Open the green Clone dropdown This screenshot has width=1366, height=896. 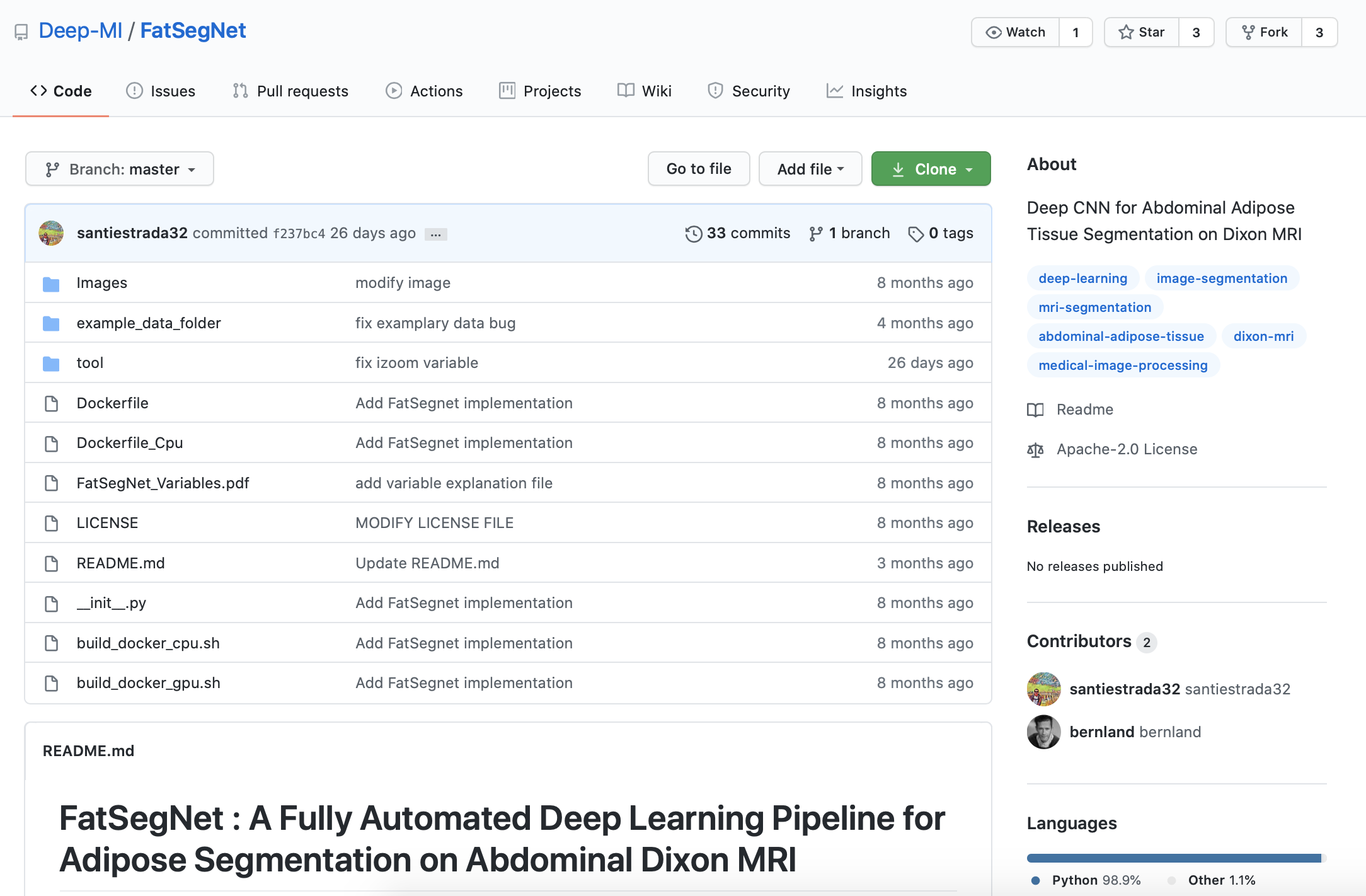point(931,169)
